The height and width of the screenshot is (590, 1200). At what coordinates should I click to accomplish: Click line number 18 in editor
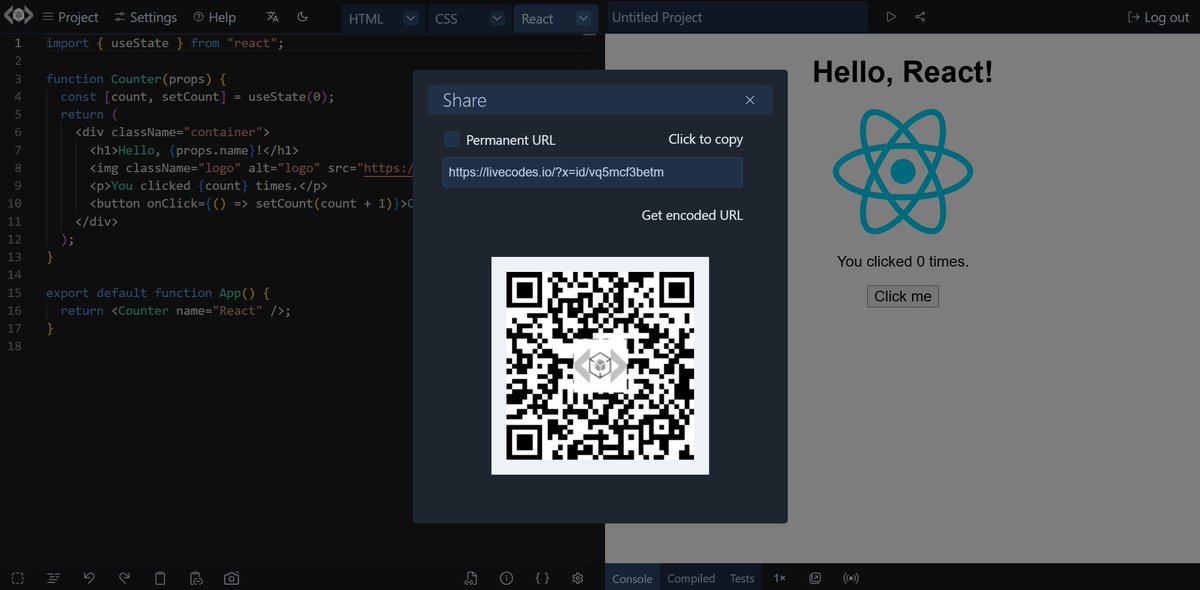[x=14, y=346]
